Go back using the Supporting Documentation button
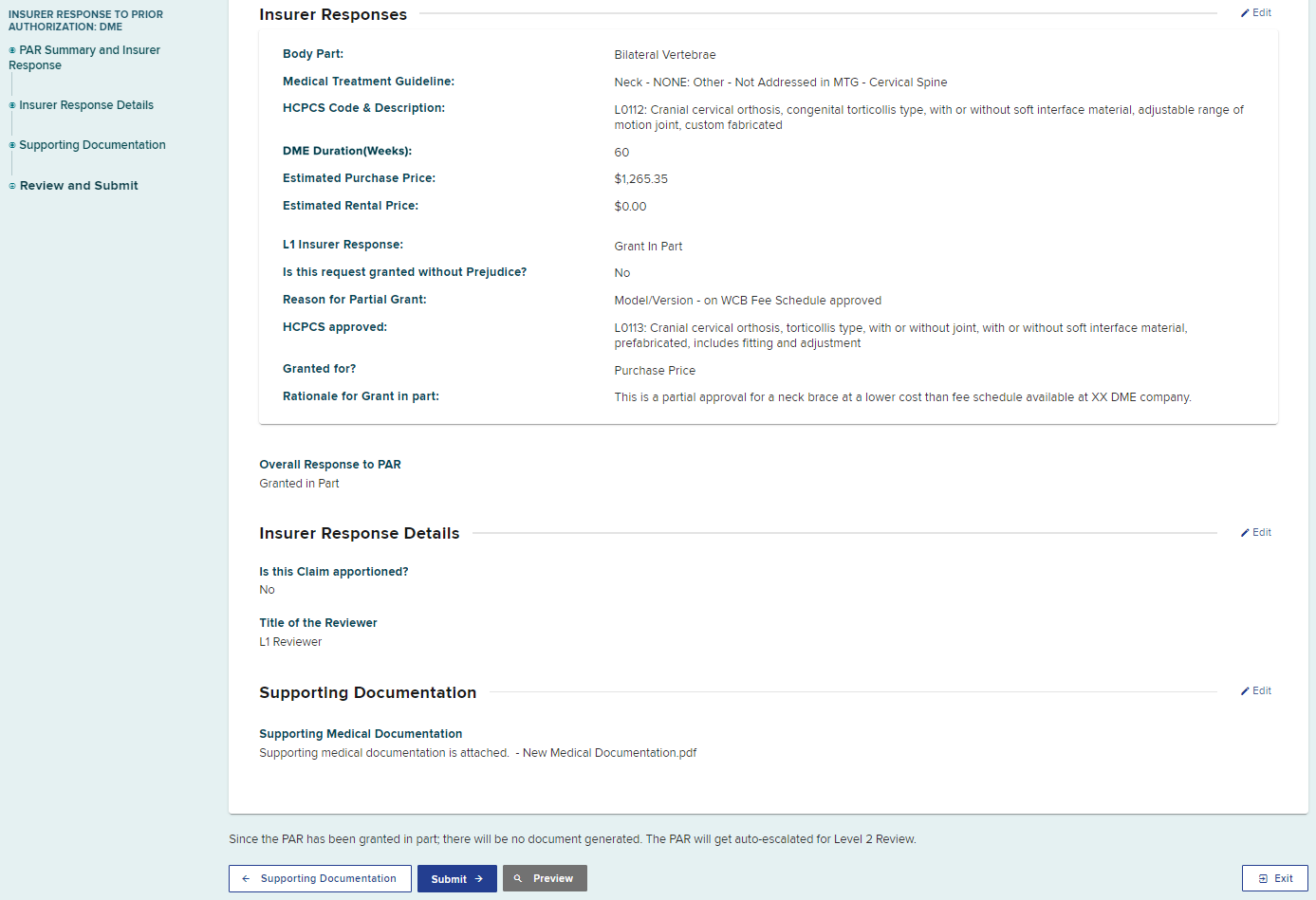1316x900 pixels. pos(320,878)
